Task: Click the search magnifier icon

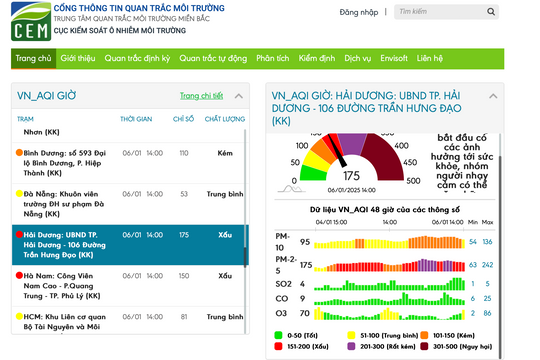Action: coord(491,12)
